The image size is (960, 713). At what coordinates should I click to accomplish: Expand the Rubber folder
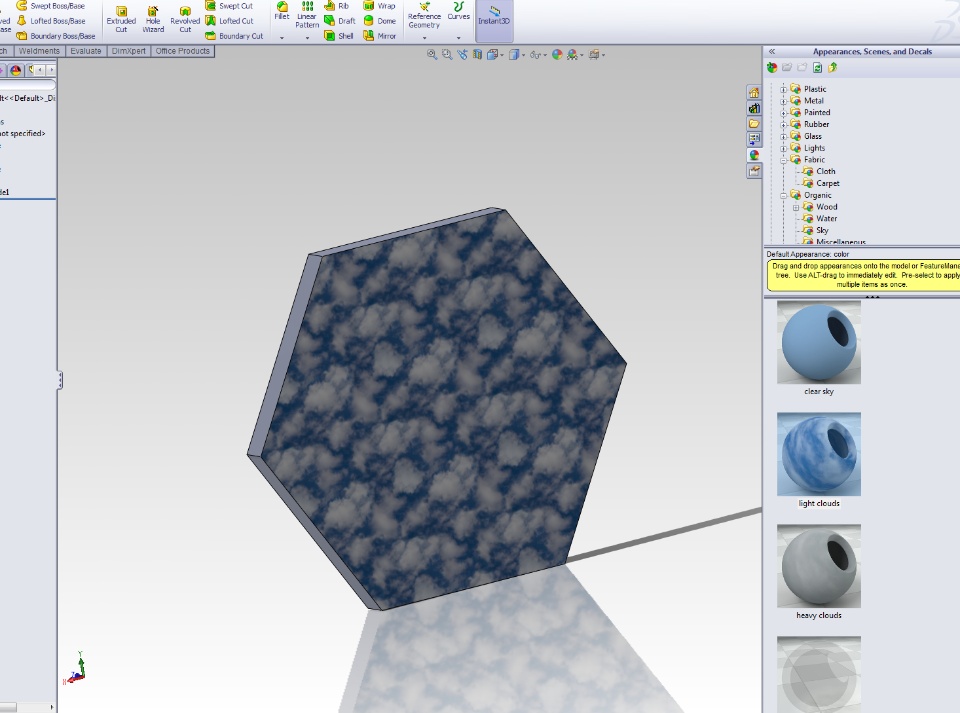(784, 124)
